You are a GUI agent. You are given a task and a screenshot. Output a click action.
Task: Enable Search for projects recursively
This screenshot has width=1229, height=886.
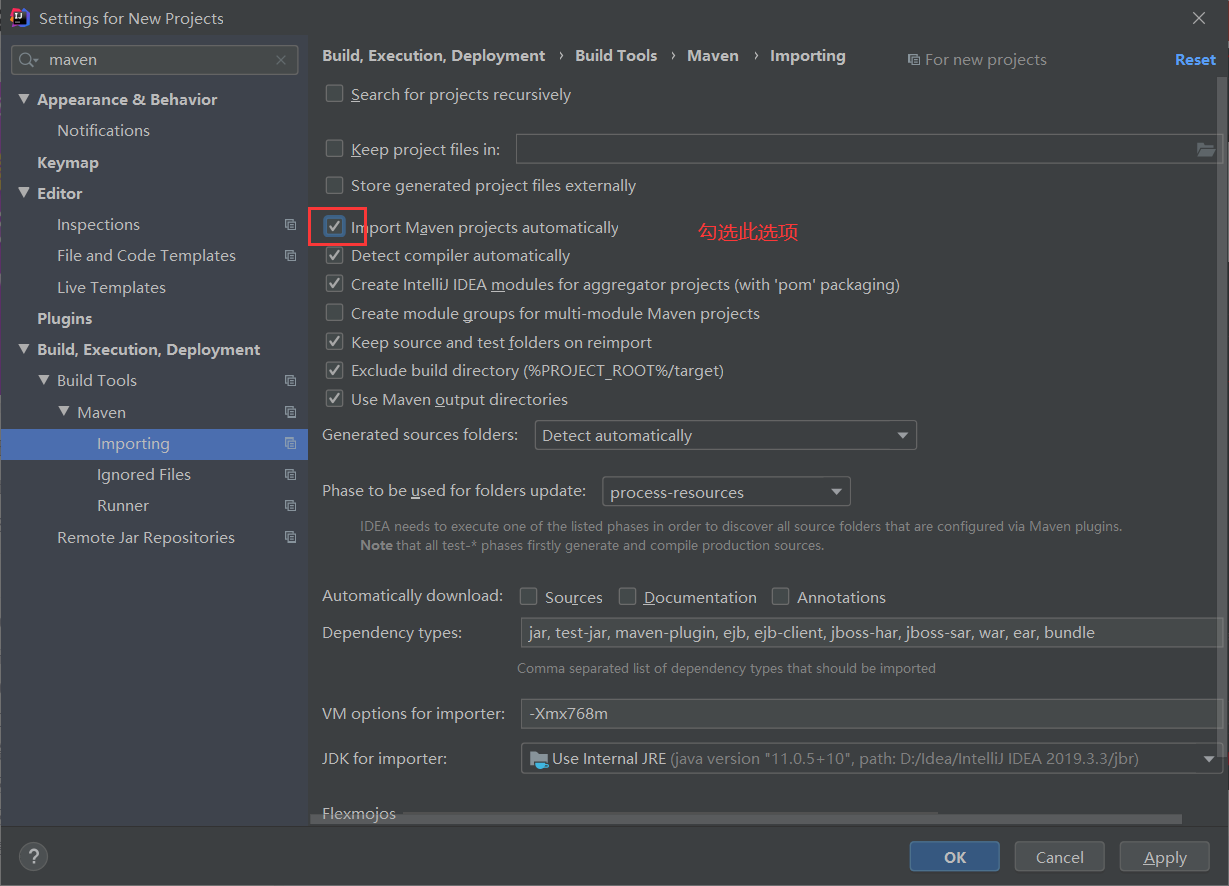335,94
